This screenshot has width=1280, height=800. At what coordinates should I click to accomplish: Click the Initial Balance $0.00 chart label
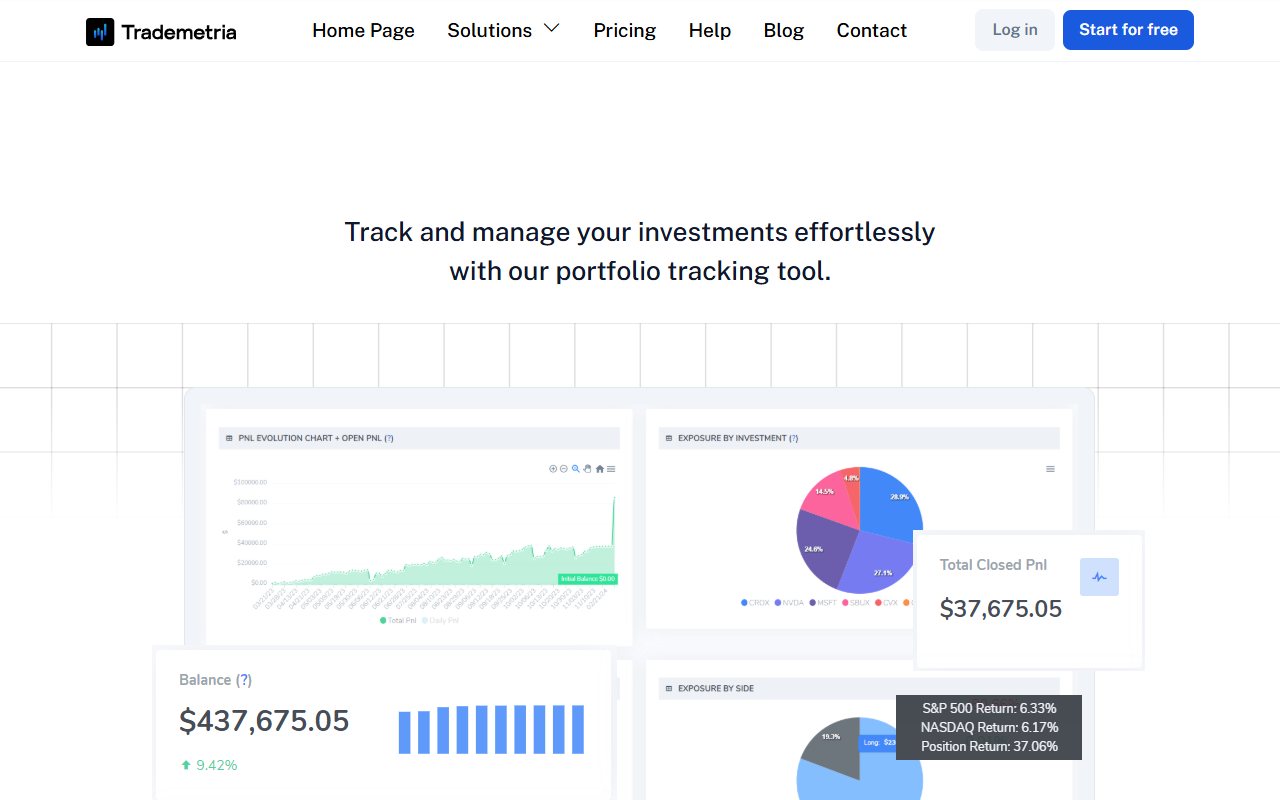click(588, 579)
